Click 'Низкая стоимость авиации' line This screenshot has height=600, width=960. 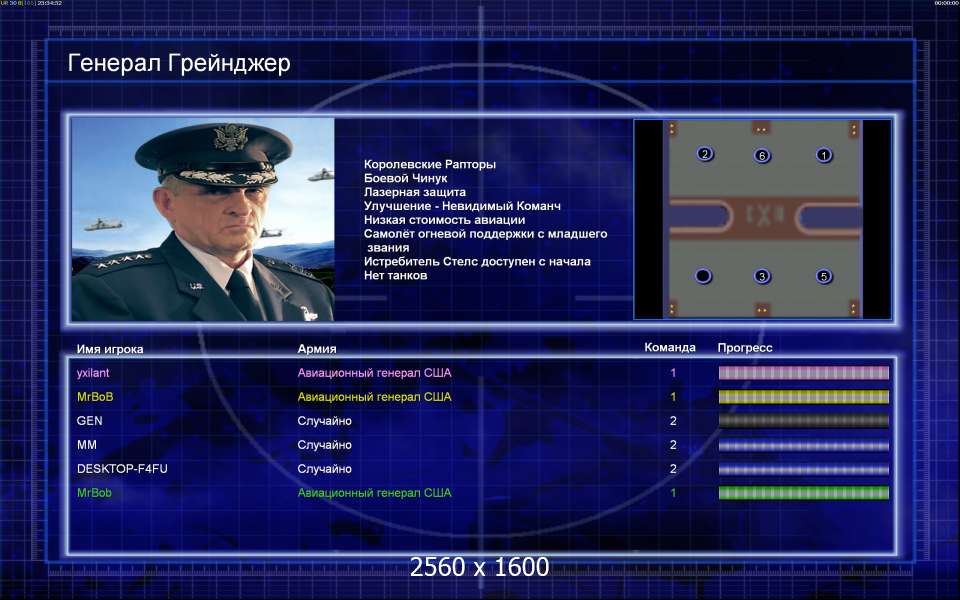(x=444, y=220)
